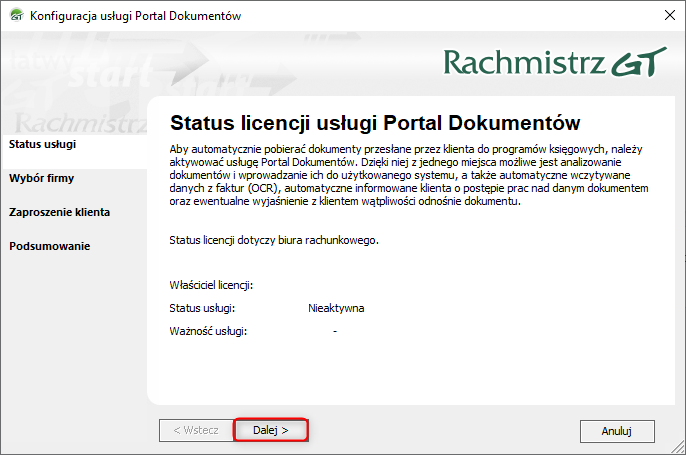Image resolution: width=686 pixels, height=455 pixels.
Task: Click the dash value beside Ważność usługi
Action: [335, 331]
